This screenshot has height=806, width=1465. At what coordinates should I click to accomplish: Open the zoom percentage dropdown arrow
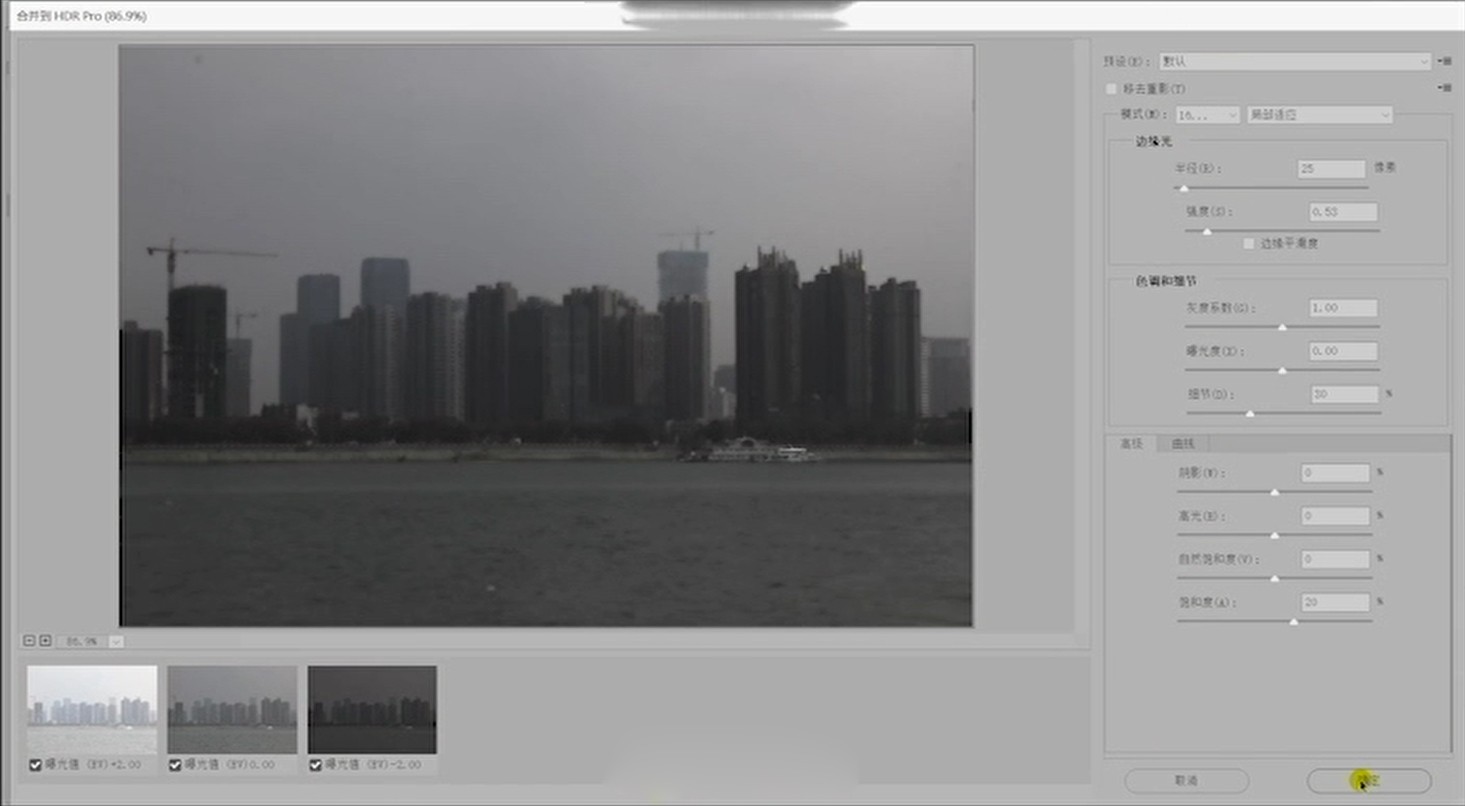click(x=116, y=641)
